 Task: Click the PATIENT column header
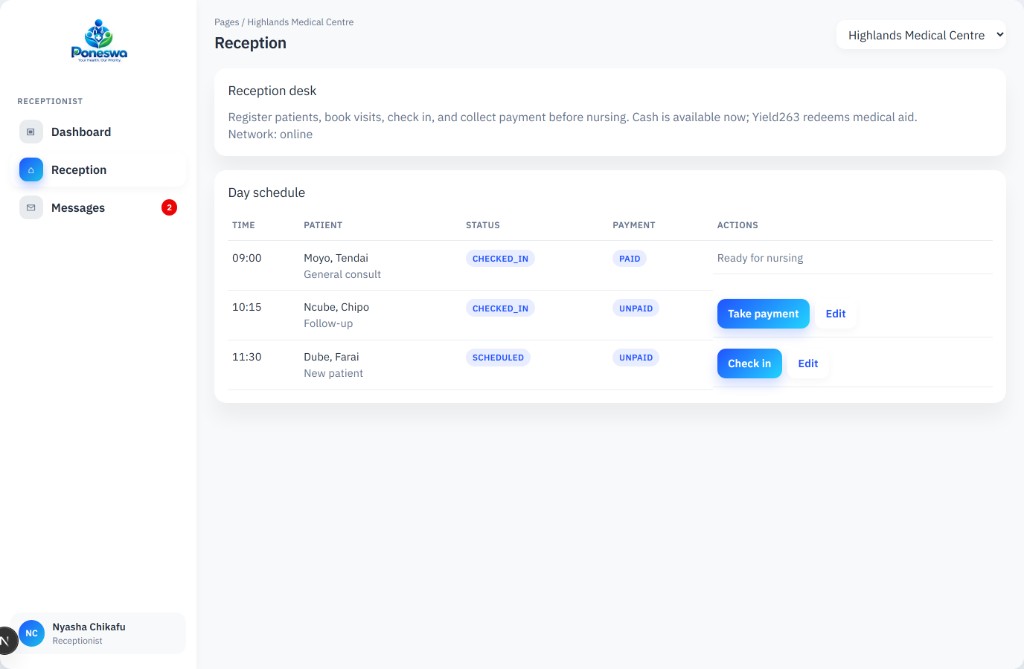tap(323, 225)
